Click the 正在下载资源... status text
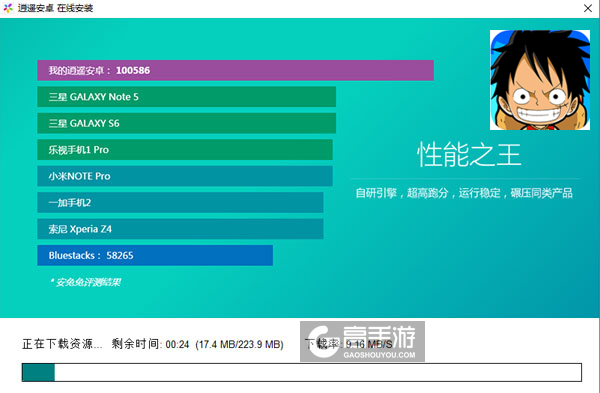Viewport: 600px width, 393px height. (62, 344)
